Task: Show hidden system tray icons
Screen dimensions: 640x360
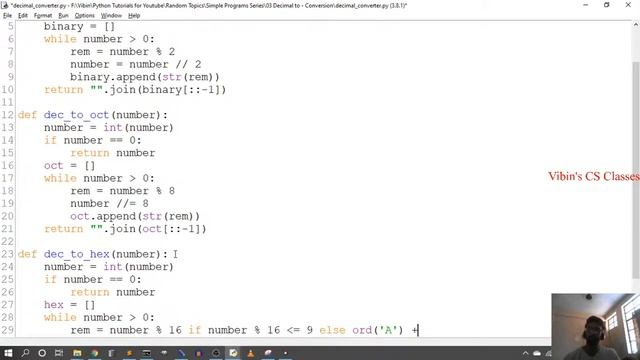Action: (525, 353)
